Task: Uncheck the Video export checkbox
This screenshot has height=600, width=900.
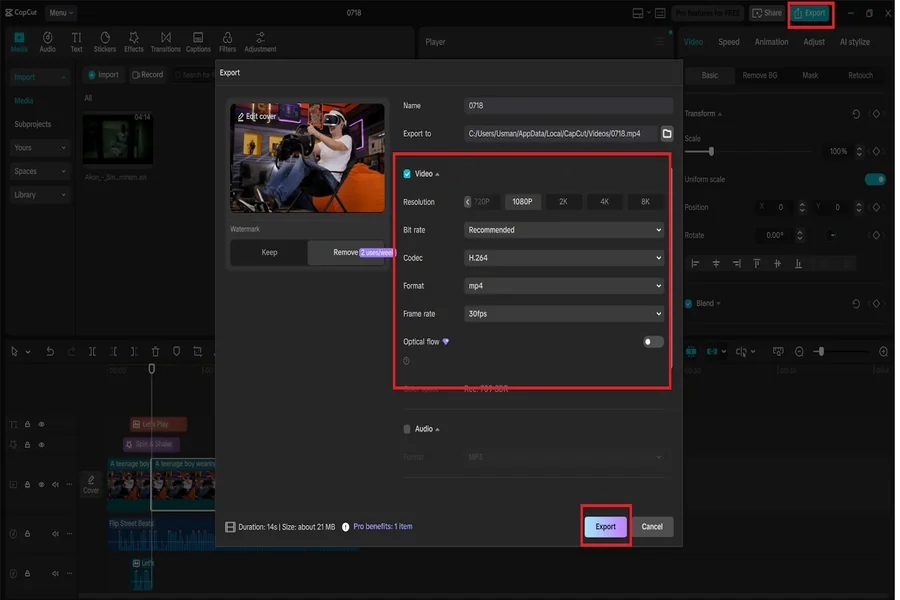Action: tap(407, 174)
